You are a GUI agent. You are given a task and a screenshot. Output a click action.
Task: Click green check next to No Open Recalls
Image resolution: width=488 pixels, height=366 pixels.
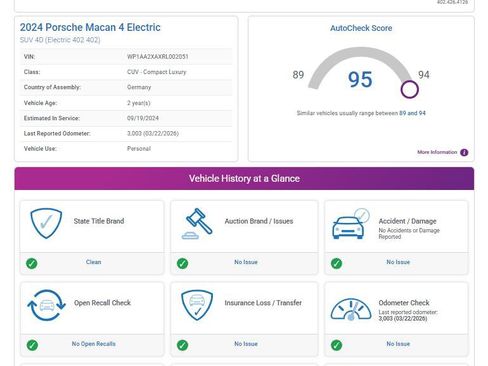click(32, 345)
